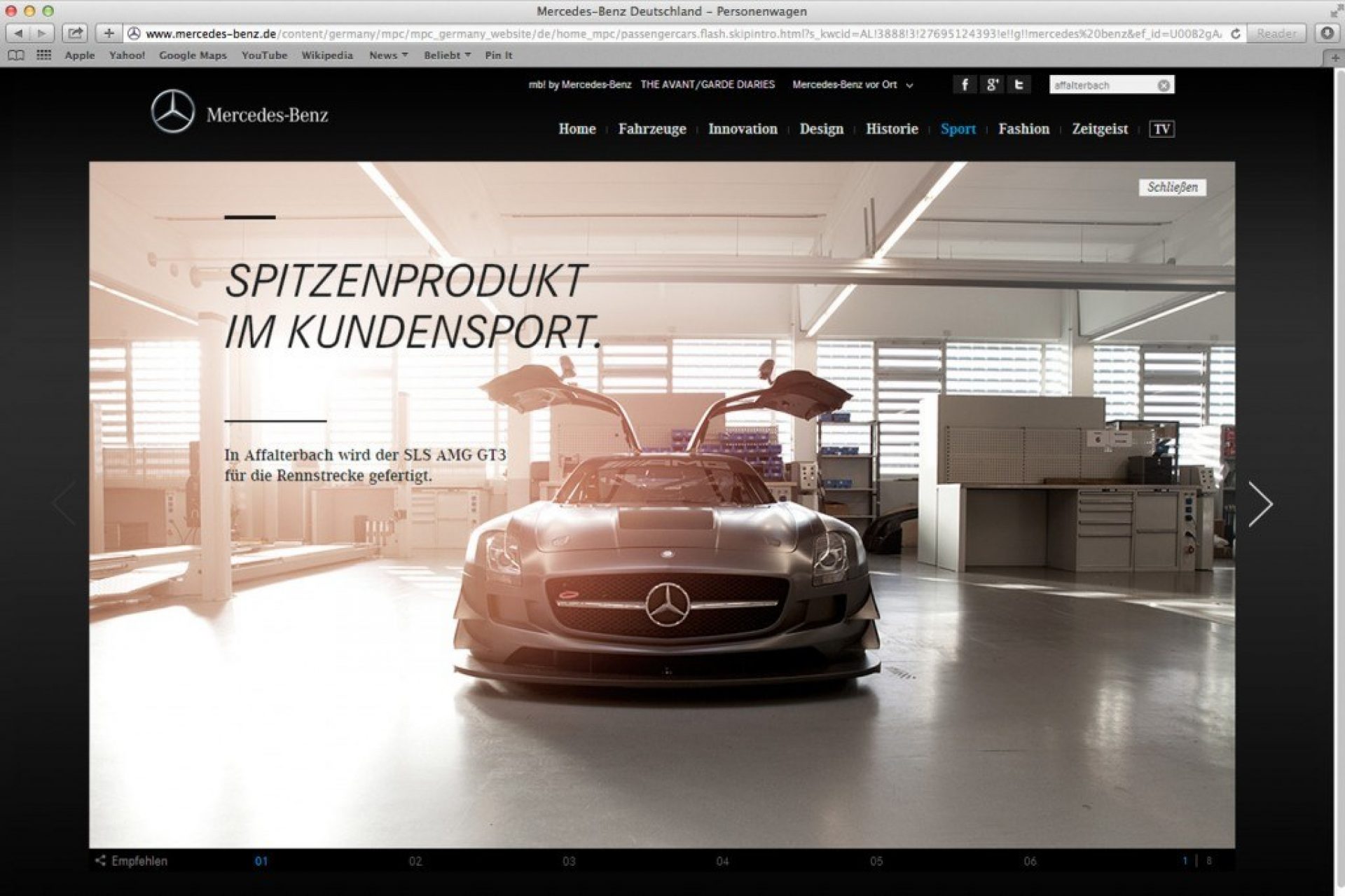Open the Zeitgeist menu
This screenshot has width=1345, height=896.
pyautogui.click(x=1100, y=129)
